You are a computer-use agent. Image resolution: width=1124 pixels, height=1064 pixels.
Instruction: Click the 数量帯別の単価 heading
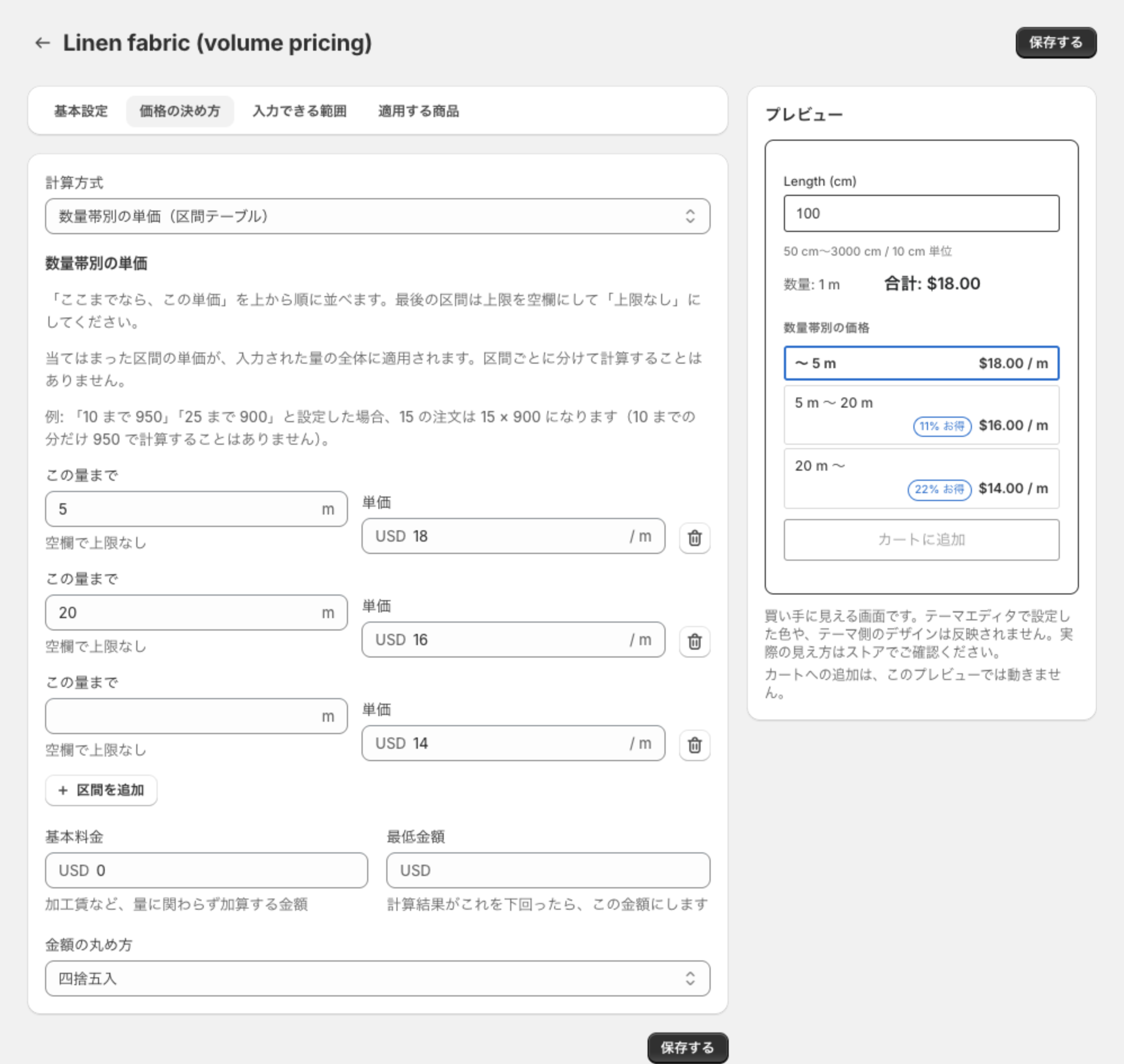pos(96,263)
